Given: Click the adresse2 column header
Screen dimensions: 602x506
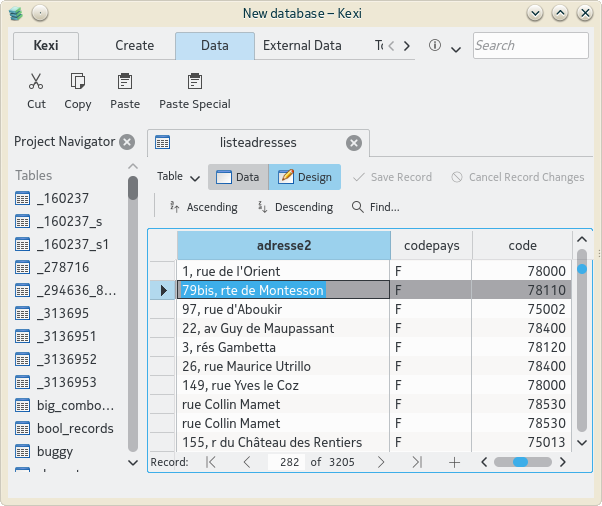Looking at the screenshot, I should [x=283, y=245].
